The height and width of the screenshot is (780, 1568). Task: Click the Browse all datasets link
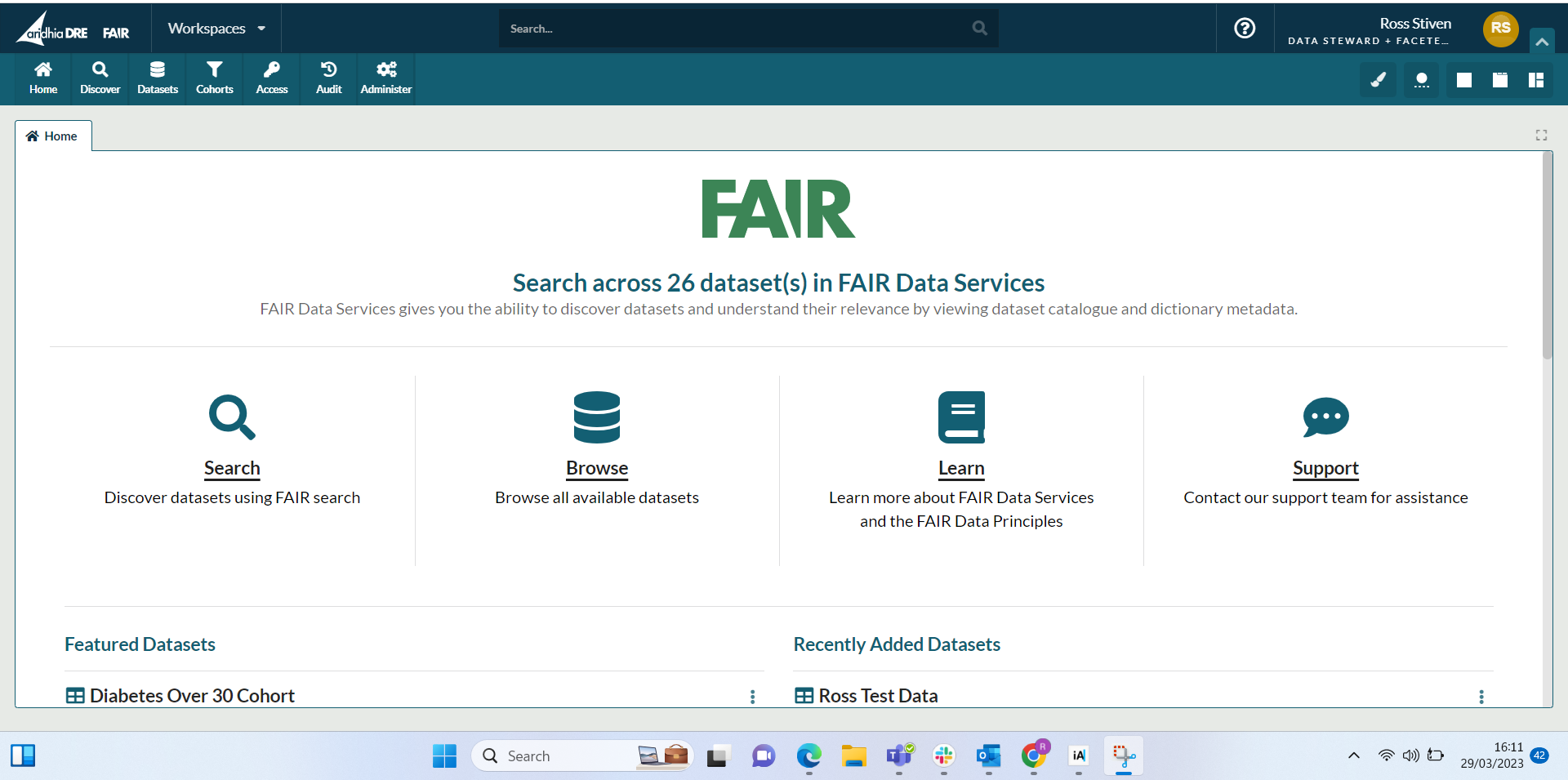(596, 468)
